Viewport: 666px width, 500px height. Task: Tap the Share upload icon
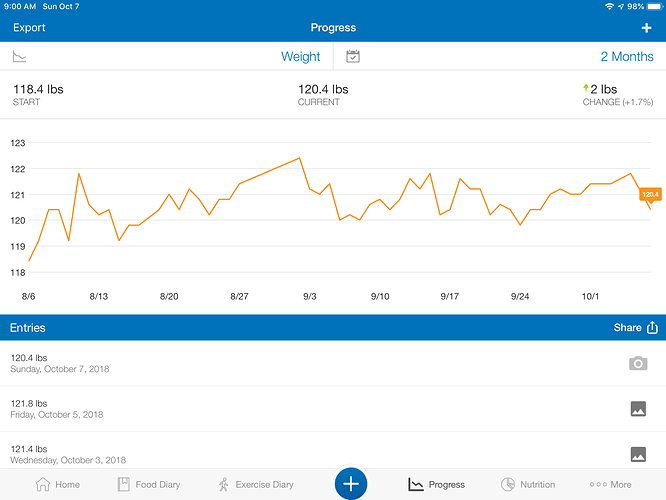[x=652, y=328]
